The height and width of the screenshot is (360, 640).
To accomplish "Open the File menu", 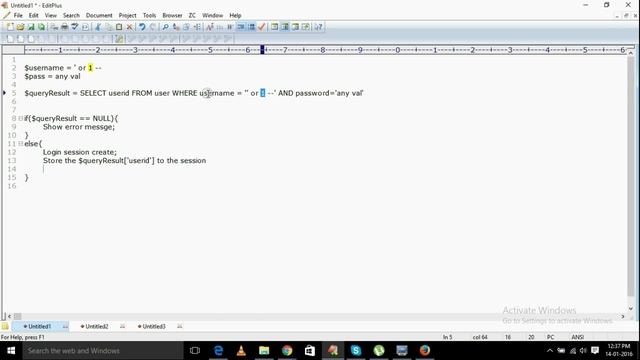I will [x=18, y=15].
